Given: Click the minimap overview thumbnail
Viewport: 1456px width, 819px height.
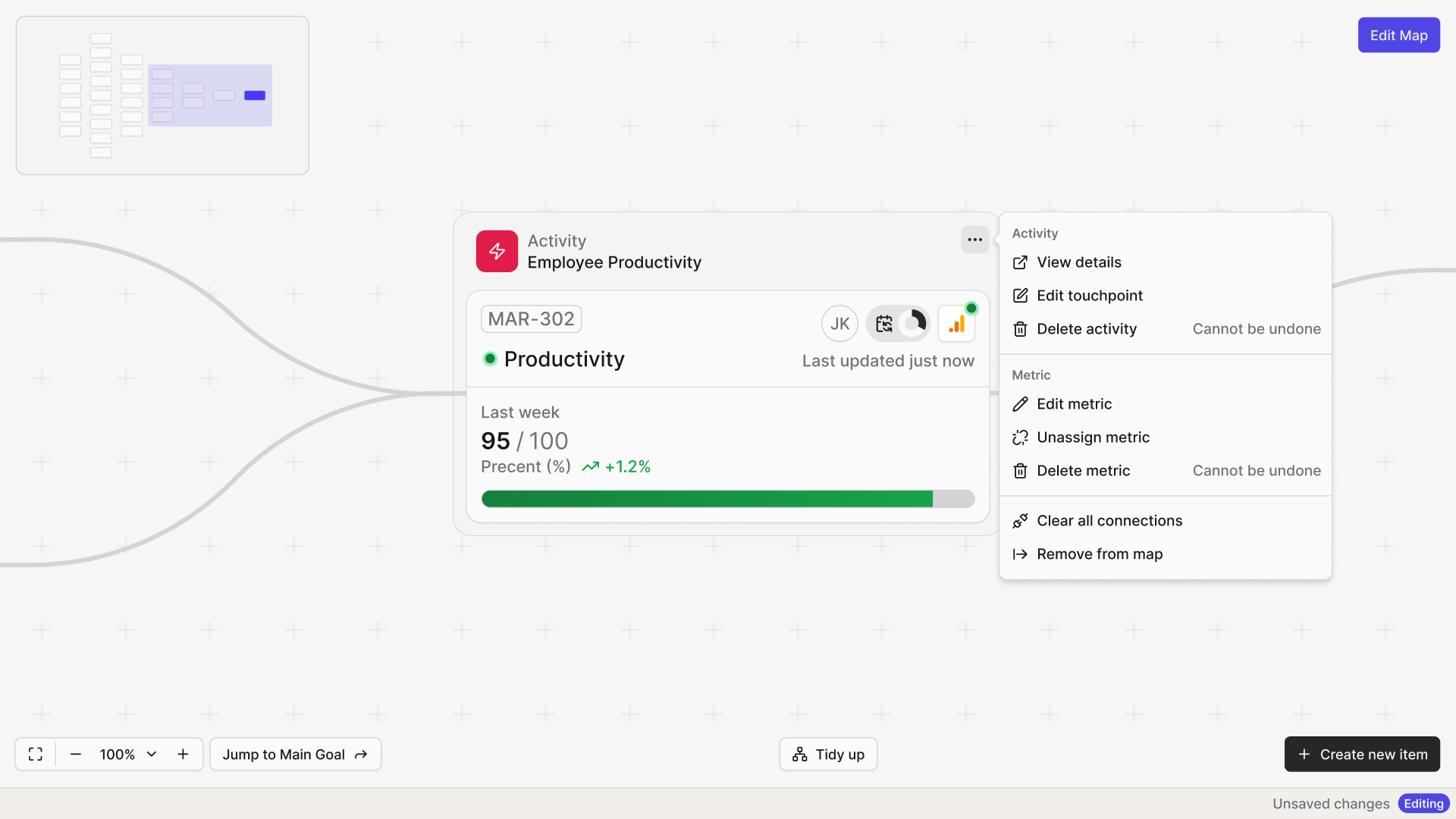Looking at the screenshot, I should [x=162, y=96].
